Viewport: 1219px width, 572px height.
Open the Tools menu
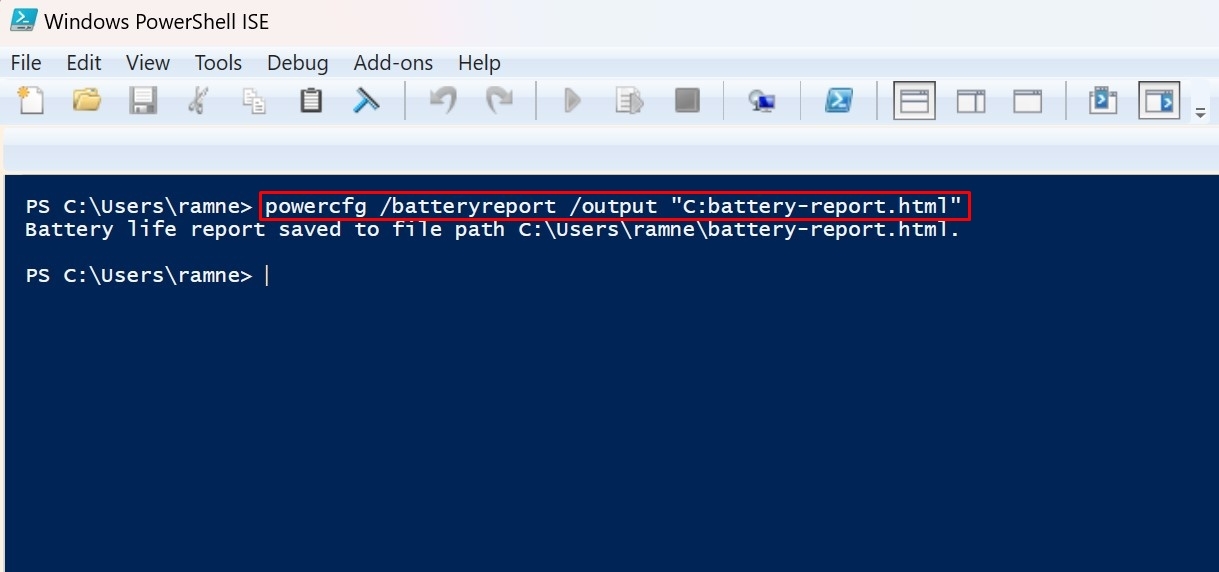218,63
